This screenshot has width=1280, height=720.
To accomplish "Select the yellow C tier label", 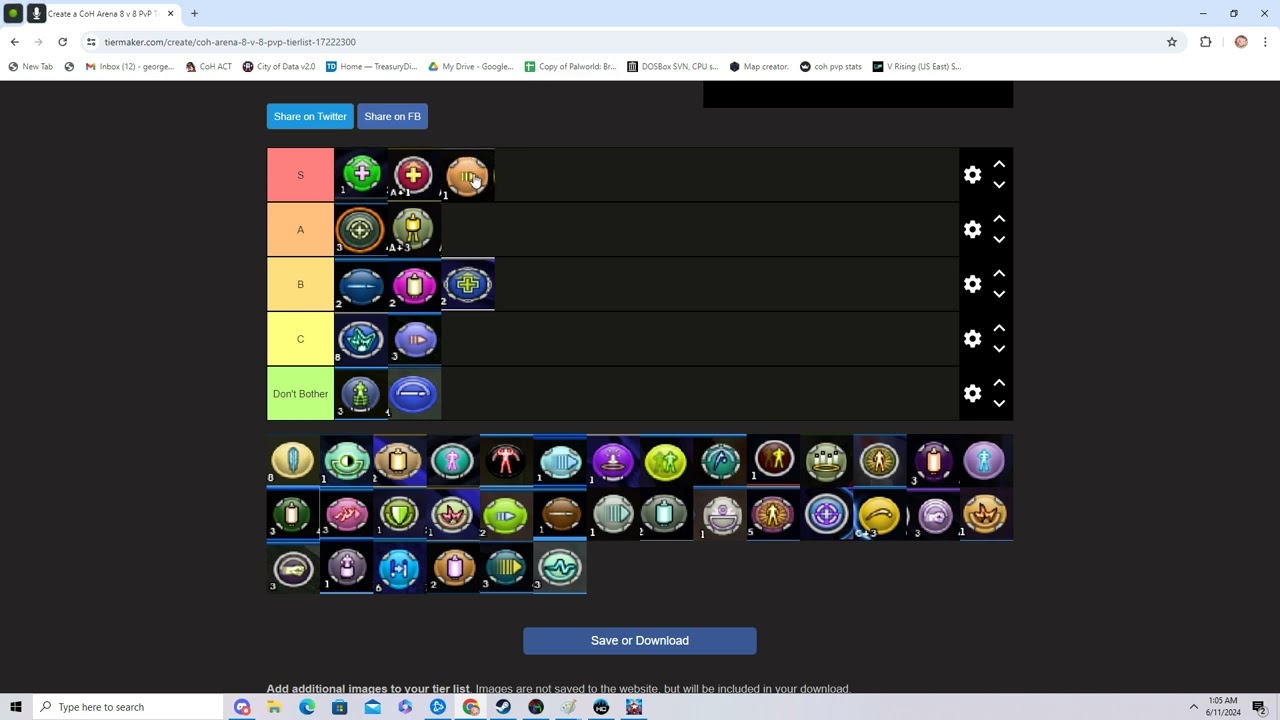I will 300,339.
